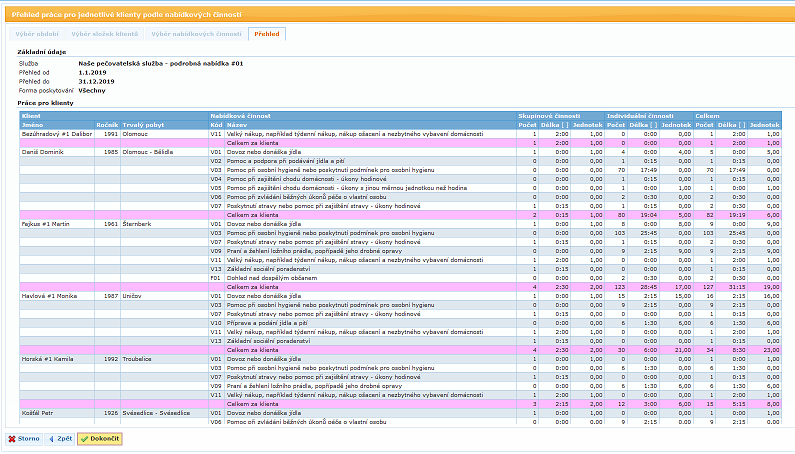Select client Košťál Petr

(x=37, y=413)
